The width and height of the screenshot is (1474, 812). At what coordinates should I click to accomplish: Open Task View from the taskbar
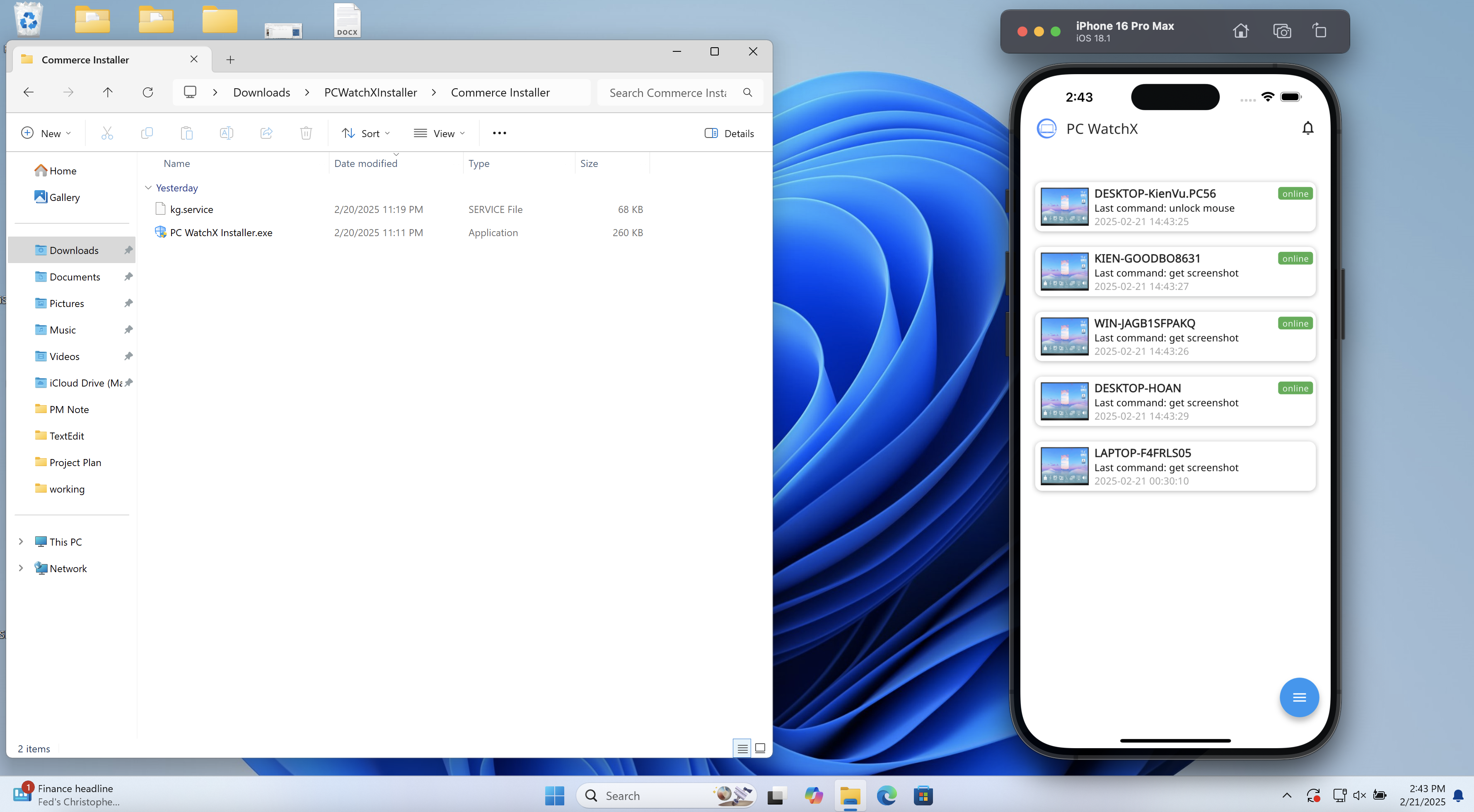coord(776,795)
